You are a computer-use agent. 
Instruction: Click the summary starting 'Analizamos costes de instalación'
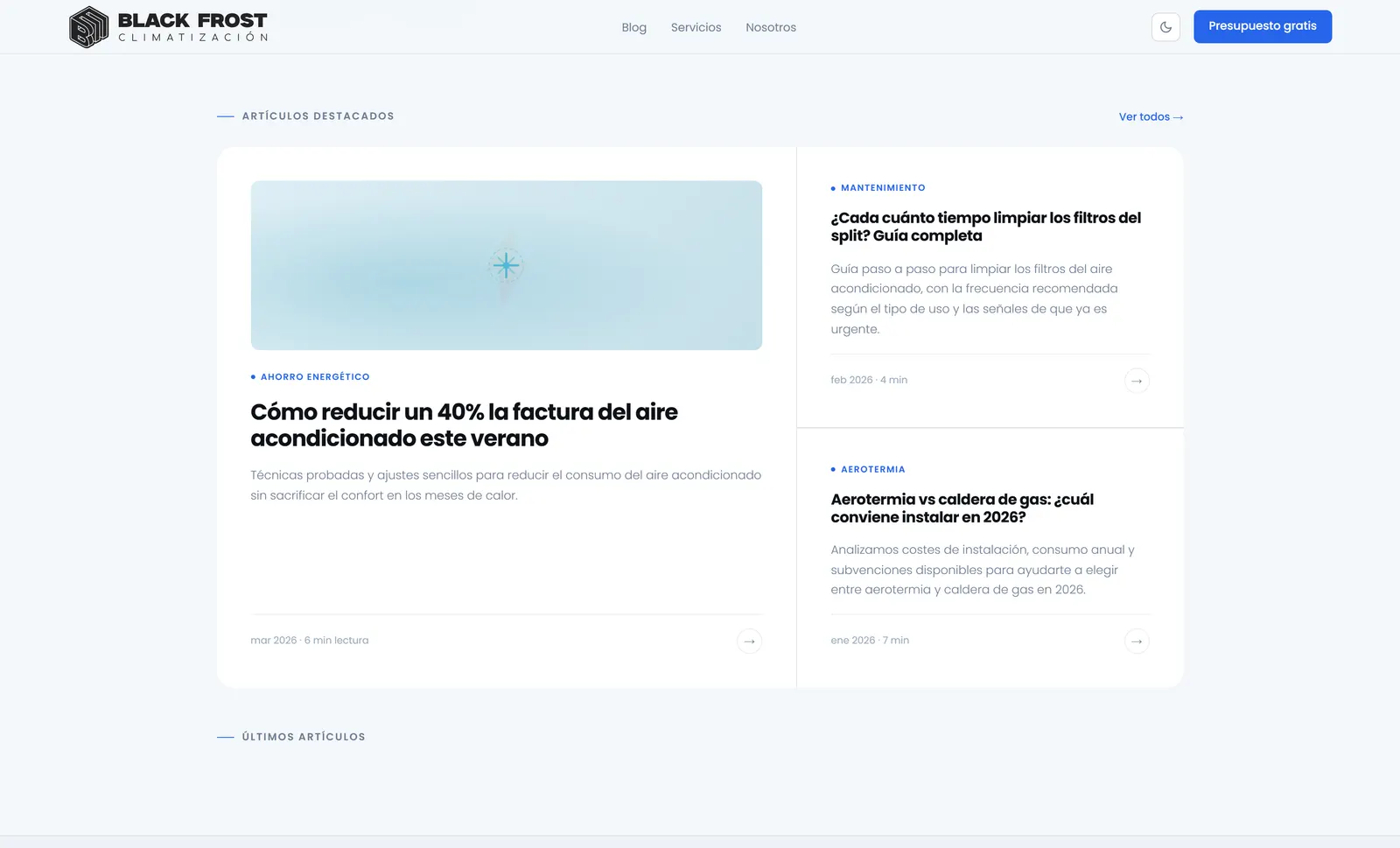(x=983, y=570)
